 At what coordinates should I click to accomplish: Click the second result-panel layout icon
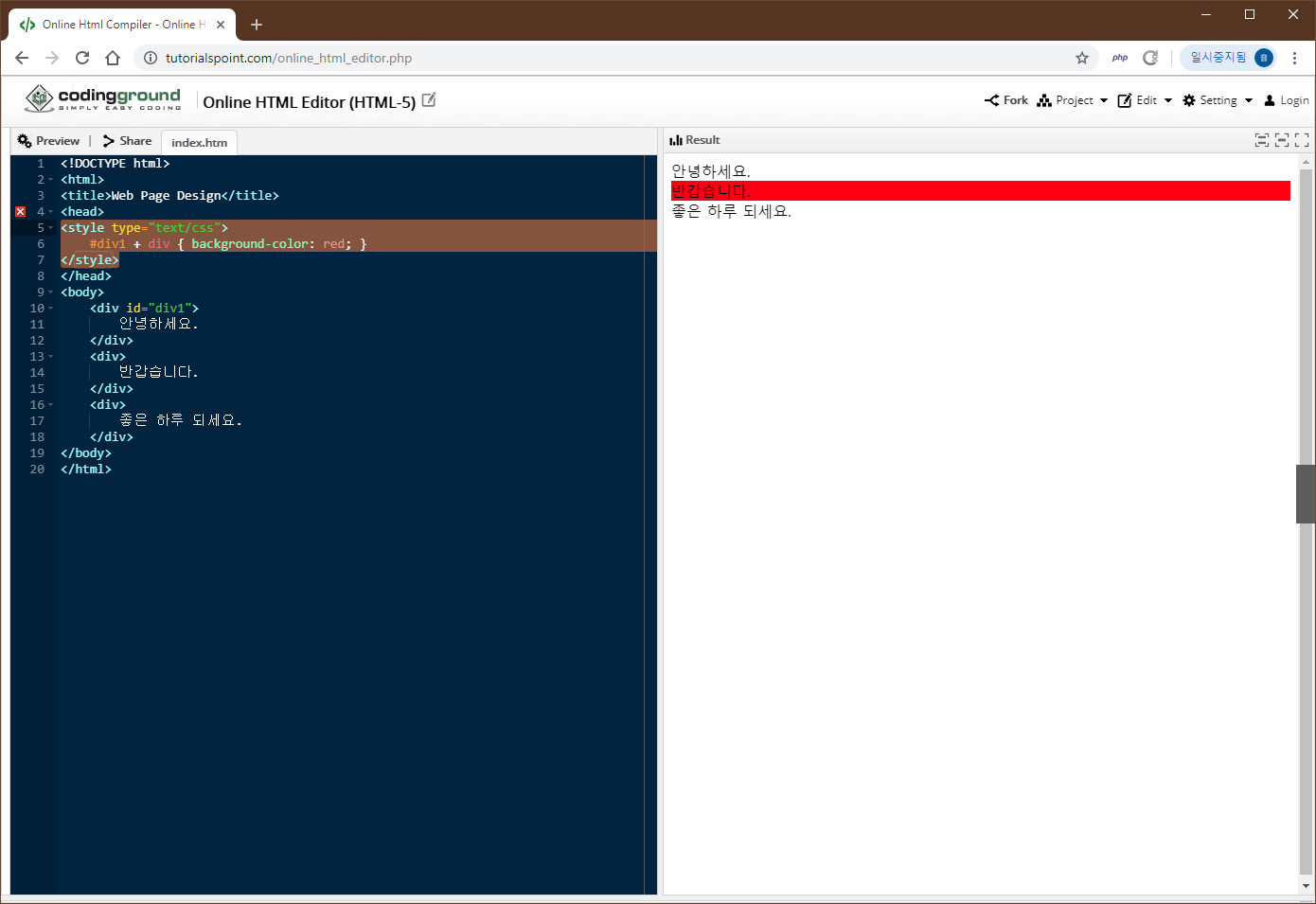tap(1282, 140)
